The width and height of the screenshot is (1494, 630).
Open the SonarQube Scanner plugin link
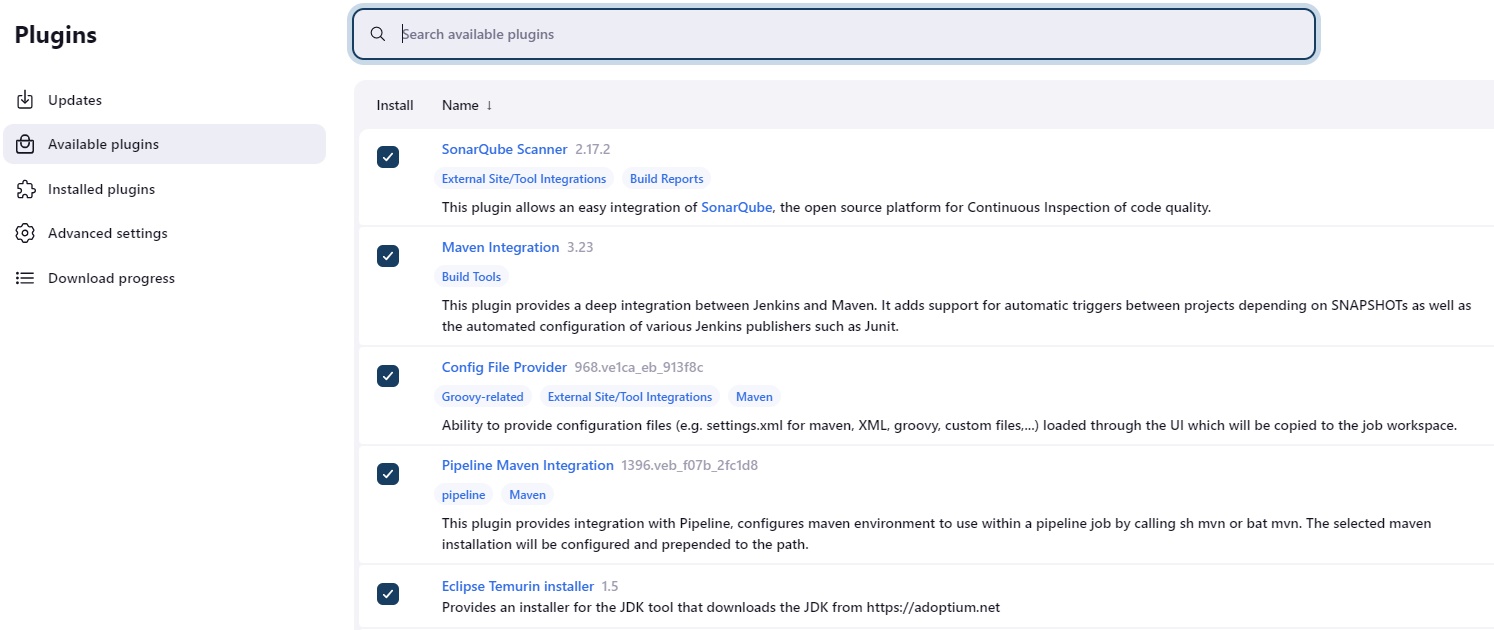tap(504, 149)
